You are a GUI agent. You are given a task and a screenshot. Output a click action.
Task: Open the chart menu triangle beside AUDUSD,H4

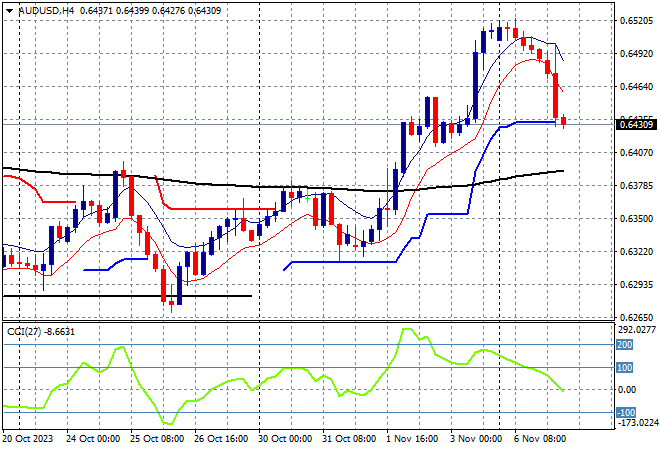pyautogui.click(x=10, y=11)
